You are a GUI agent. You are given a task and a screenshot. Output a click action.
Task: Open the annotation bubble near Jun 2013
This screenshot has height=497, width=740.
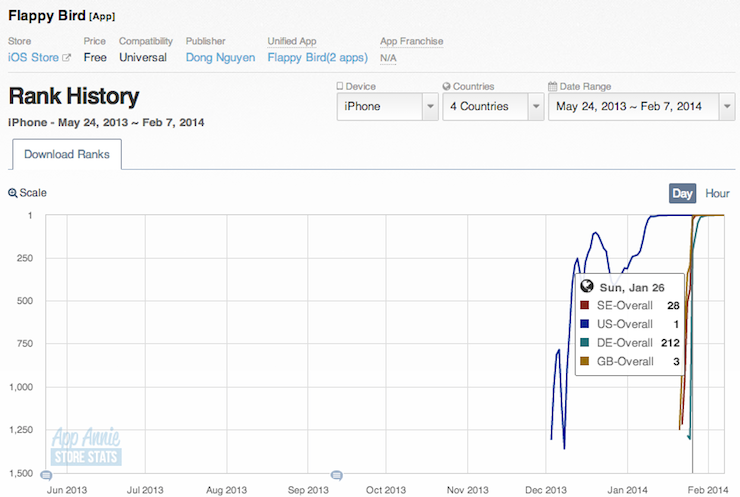46,474
